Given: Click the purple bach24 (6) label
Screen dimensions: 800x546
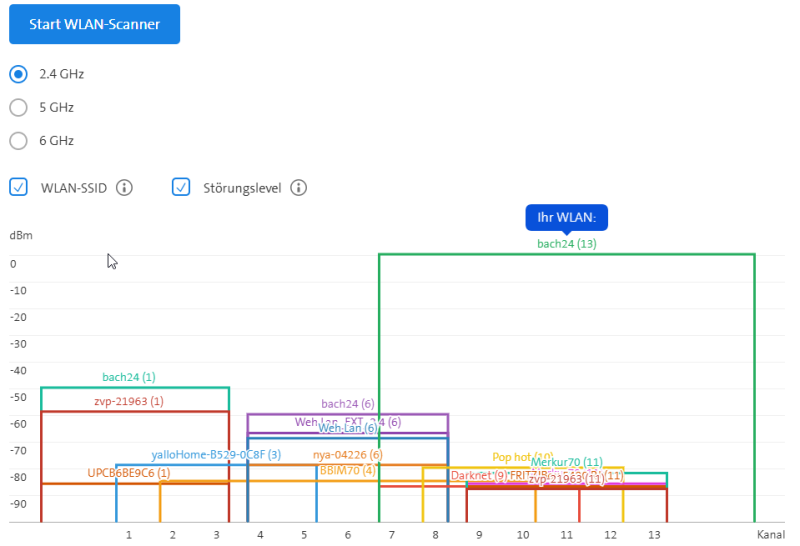Looking at the screenshot, I should coord(347,403).
